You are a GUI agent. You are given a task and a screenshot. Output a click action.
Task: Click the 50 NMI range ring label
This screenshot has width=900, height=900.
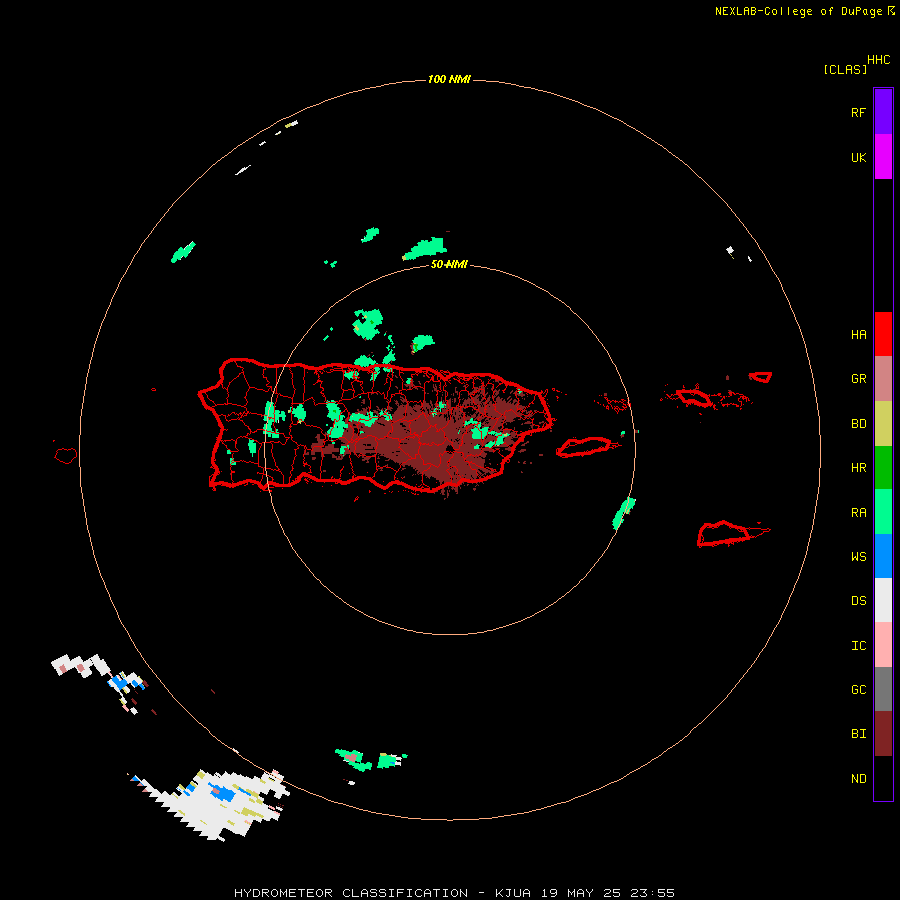pos(449,265)
